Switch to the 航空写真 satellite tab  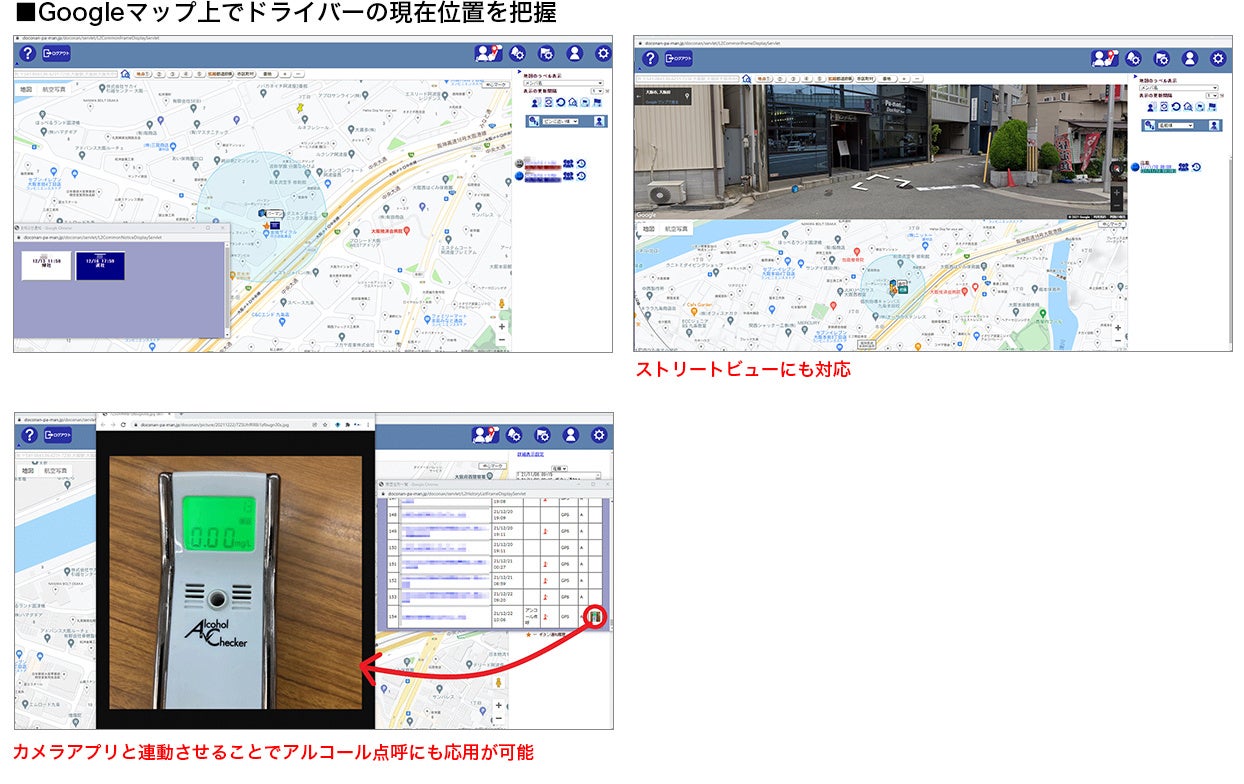(x=54, y=88)
